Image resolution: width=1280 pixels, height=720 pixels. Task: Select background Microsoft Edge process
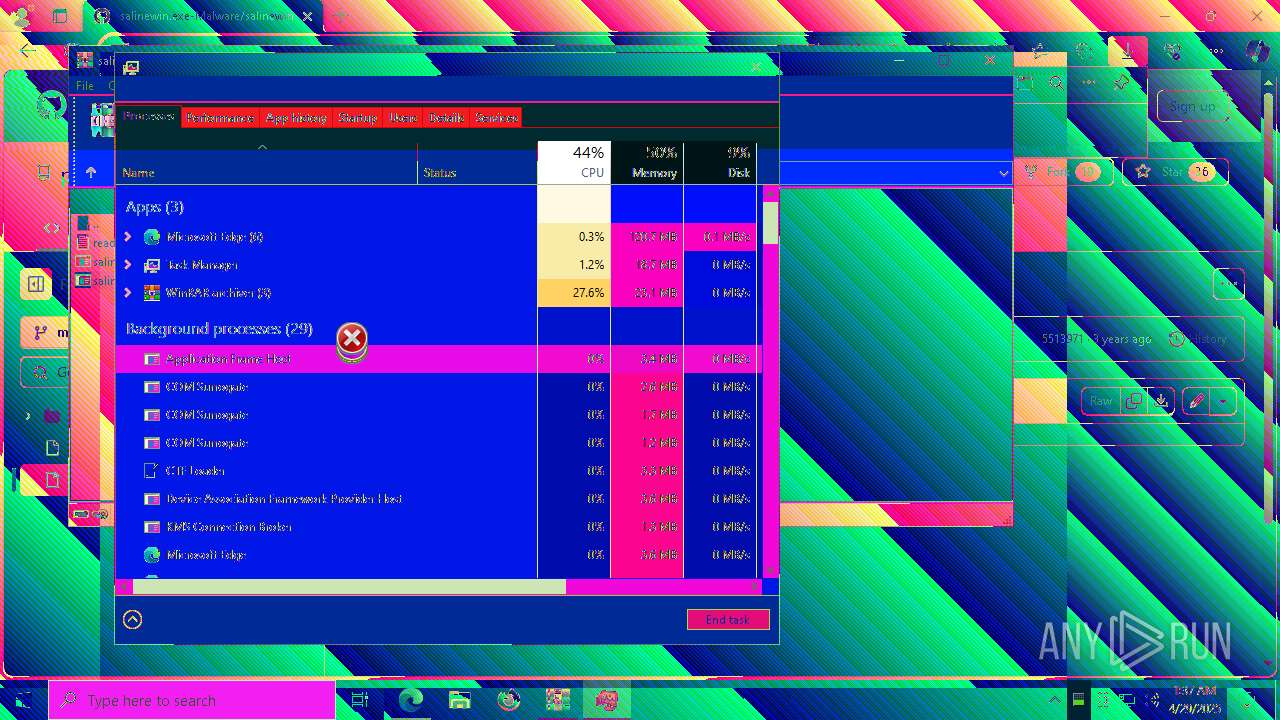[x=438, y=554]
